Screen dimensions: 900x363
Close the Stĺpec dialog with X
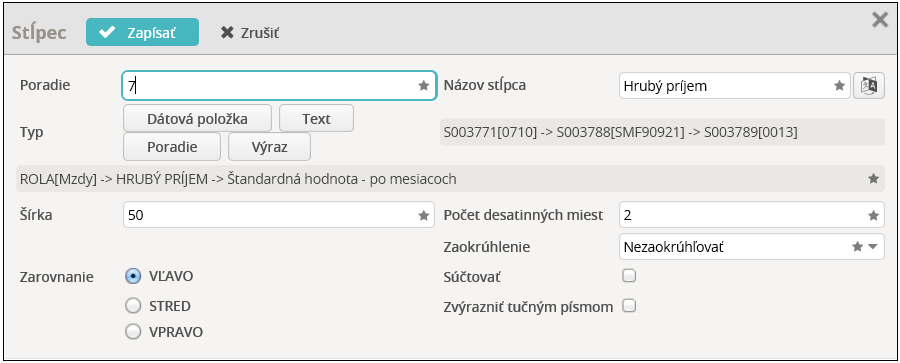[x=880, y=21]
